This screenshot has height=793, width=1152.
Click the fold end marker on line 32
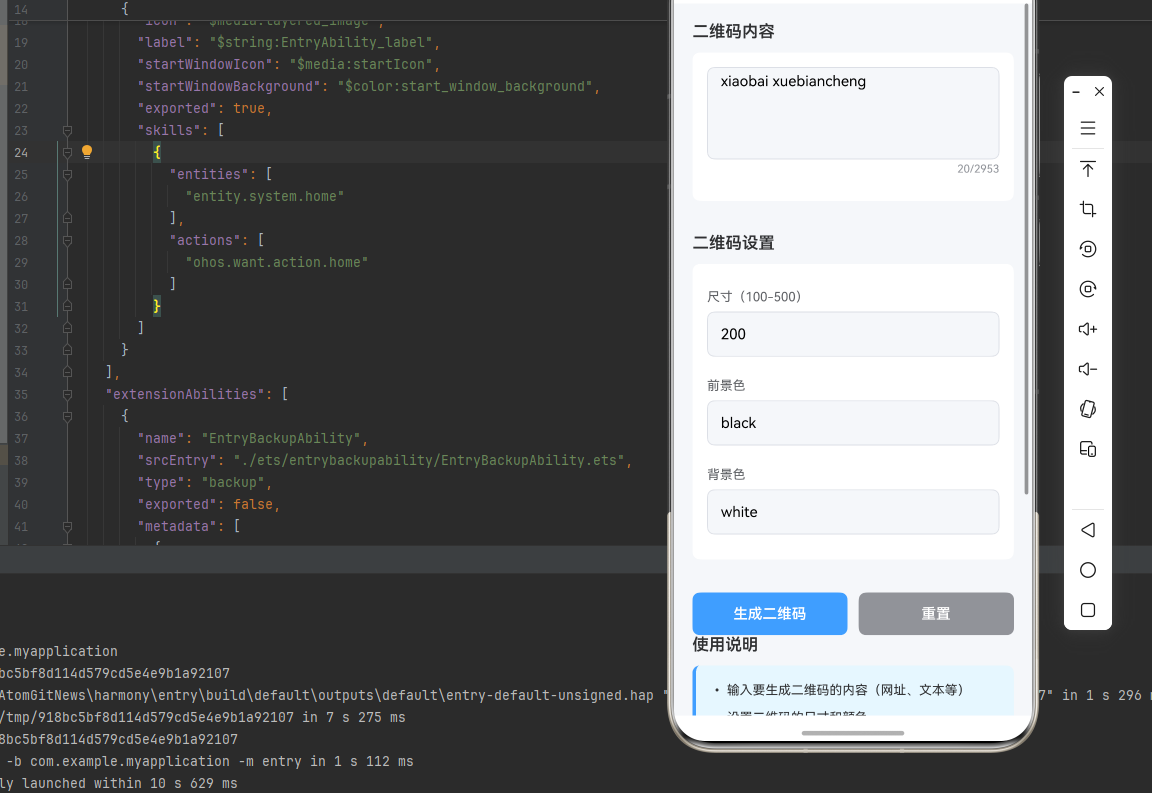pos(67,329)
